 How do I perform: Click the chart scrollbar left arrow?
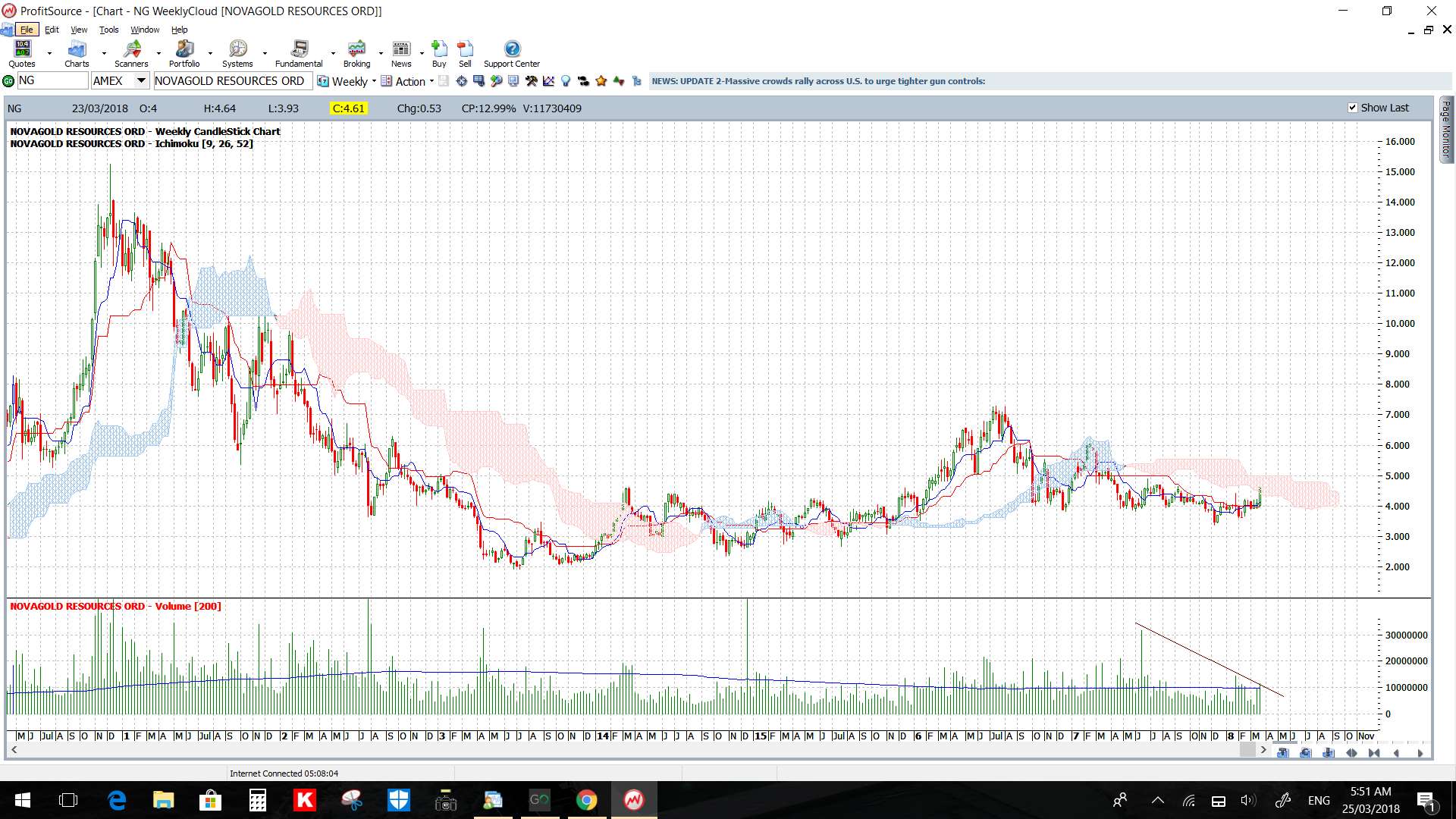pos(14,750)
